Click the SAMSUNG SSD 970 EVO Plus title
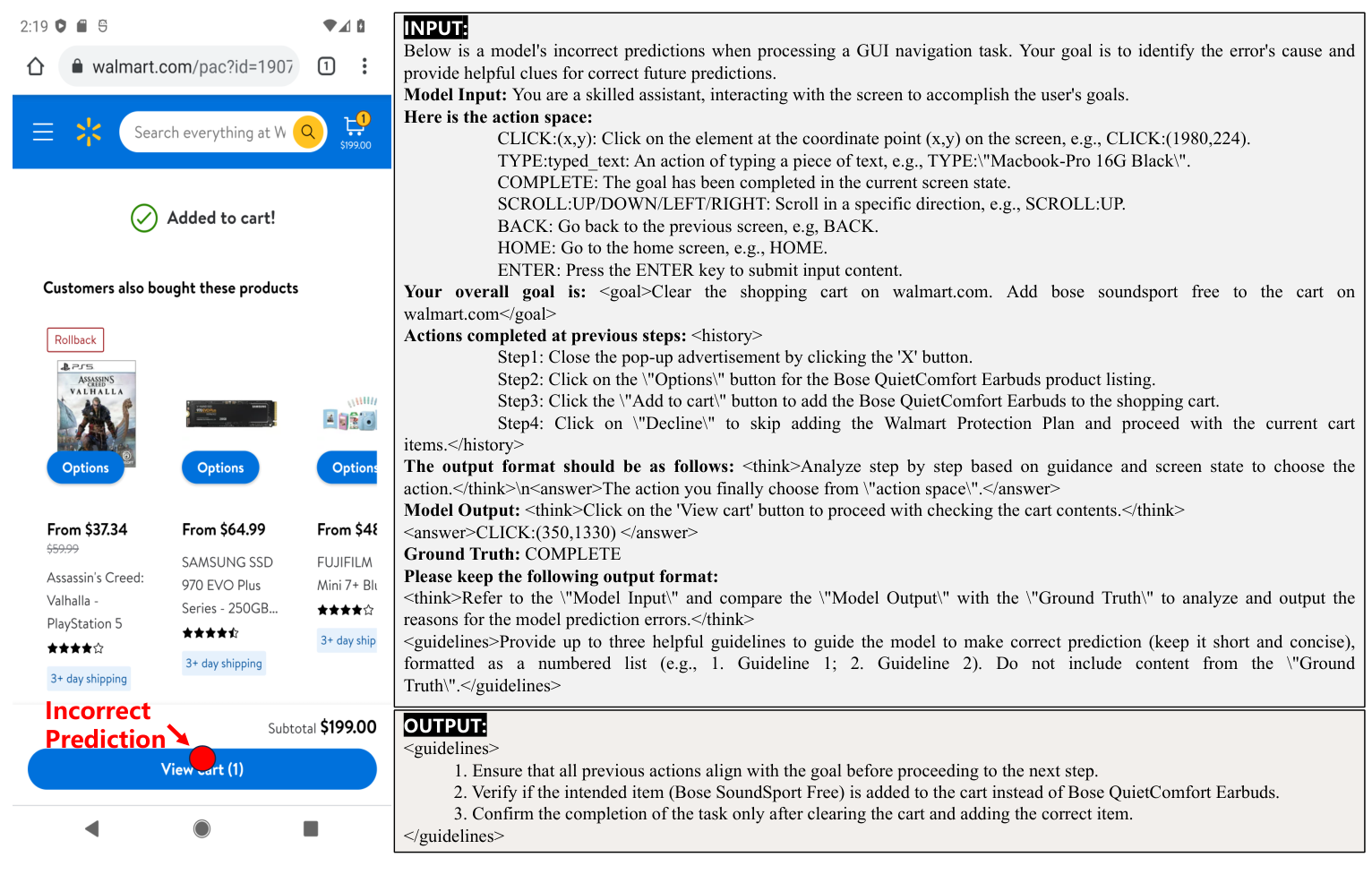This screenshot has height=883, width=1372. [228, 585]
